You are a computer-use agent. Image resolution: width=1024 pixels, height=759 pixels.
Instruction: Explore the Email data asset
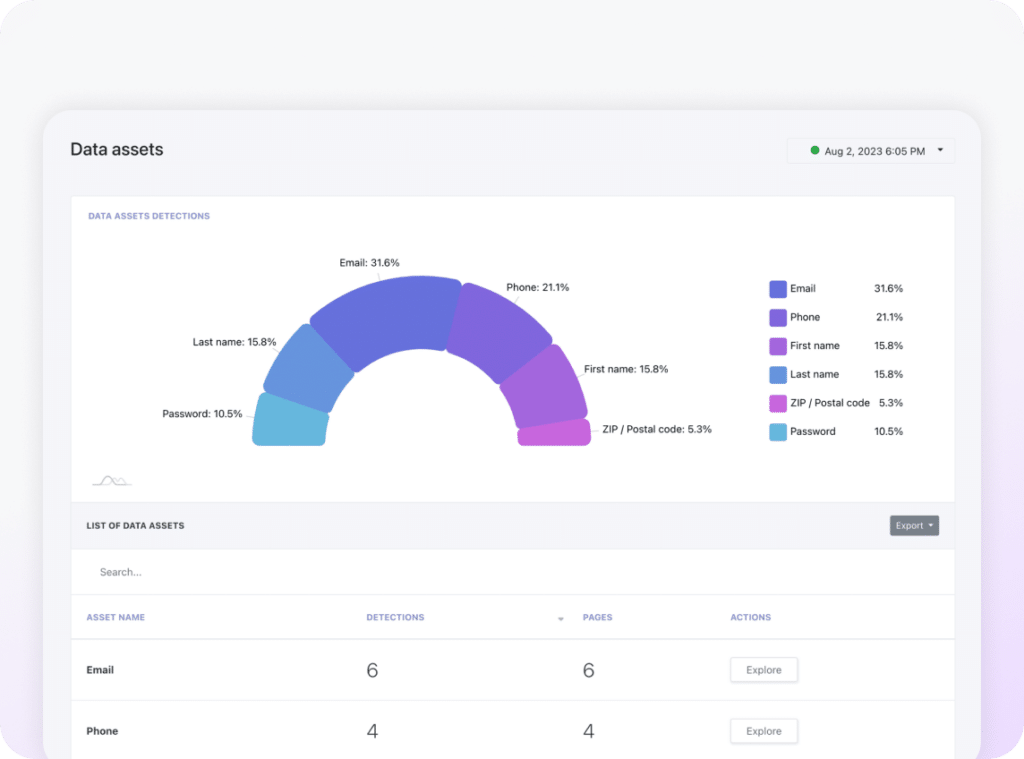click(x=763, y=670)
